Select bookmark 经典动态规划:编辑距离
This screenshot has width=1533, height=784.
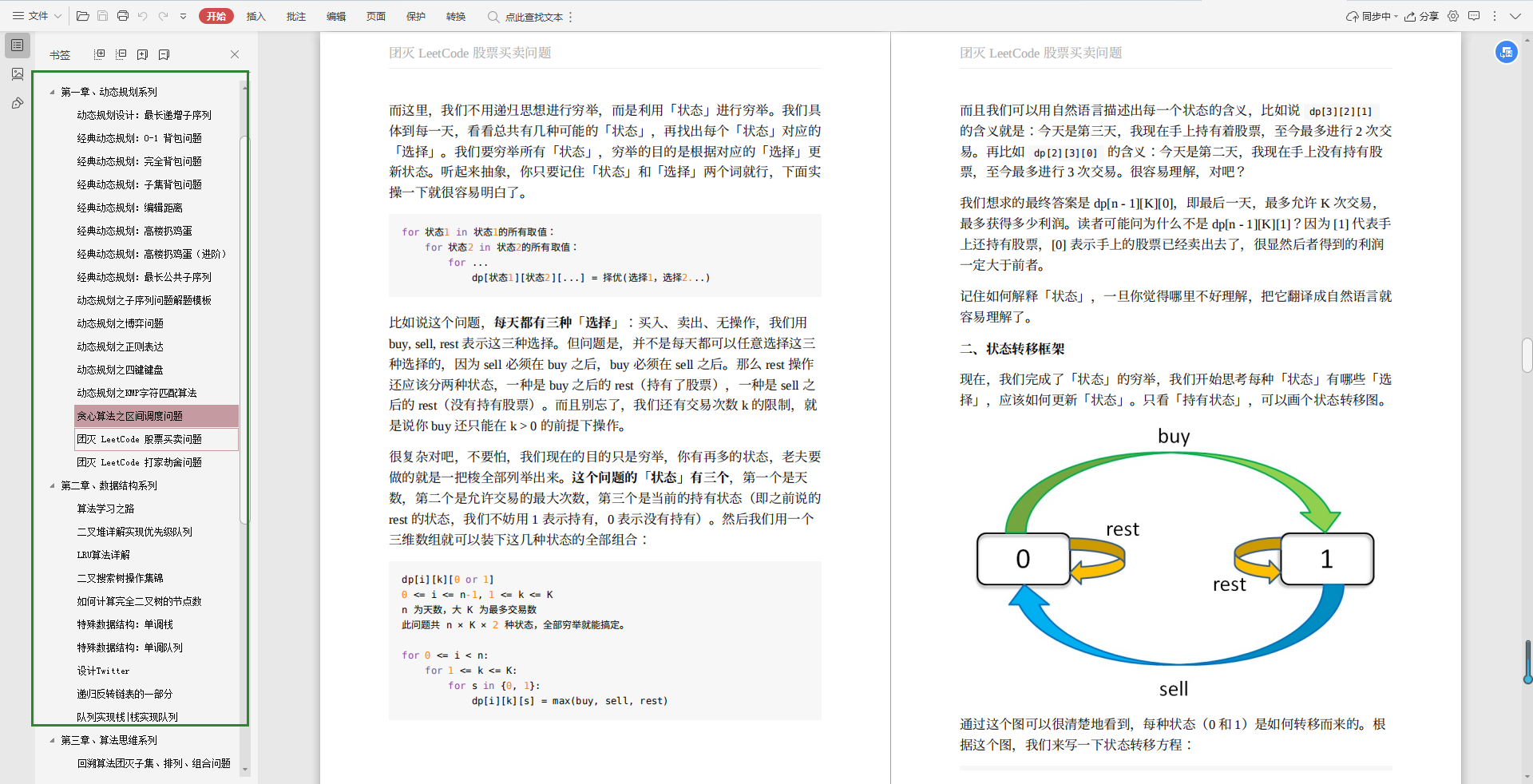129,208
